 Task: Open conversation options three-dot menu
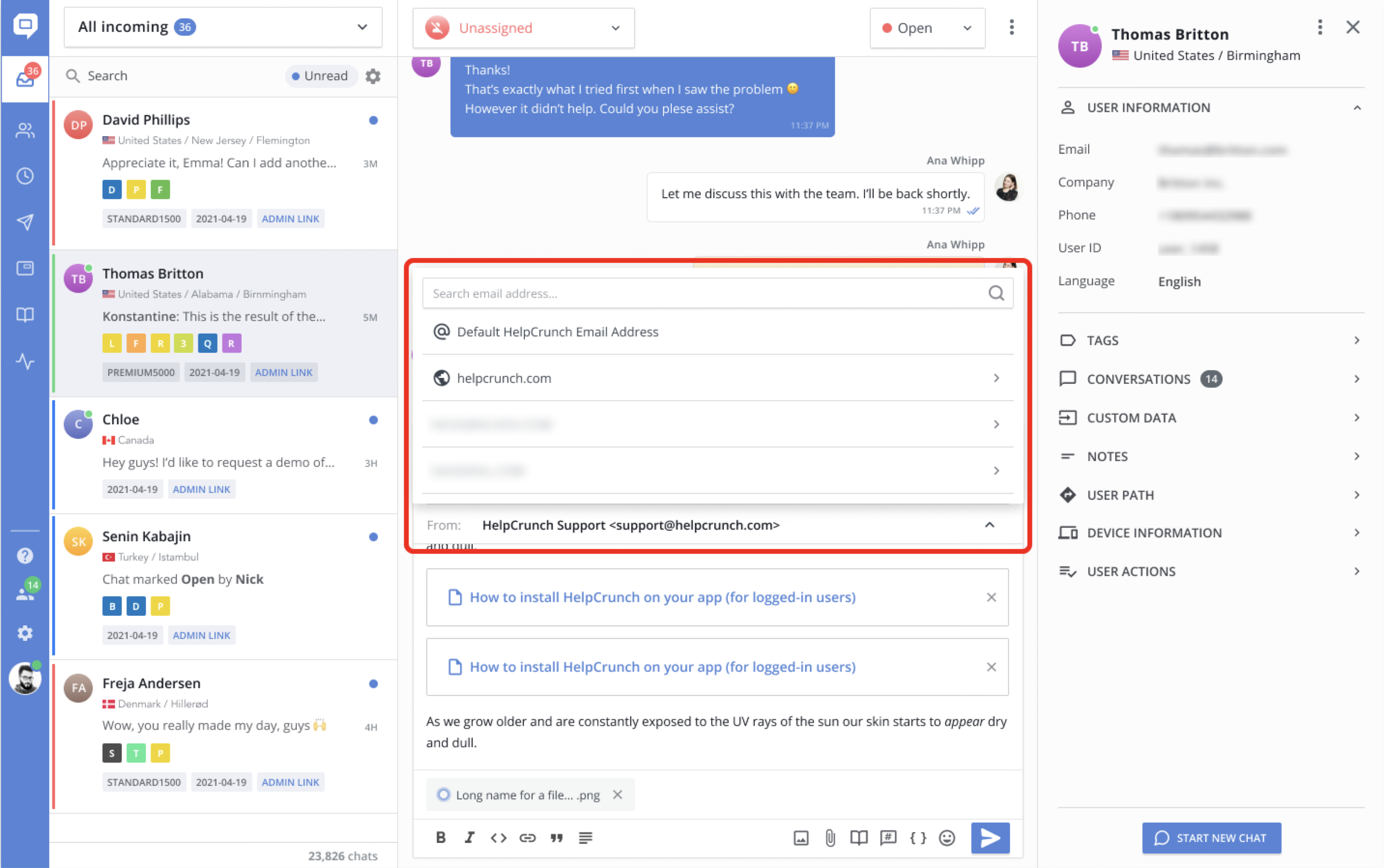(x=1011, y=27)
